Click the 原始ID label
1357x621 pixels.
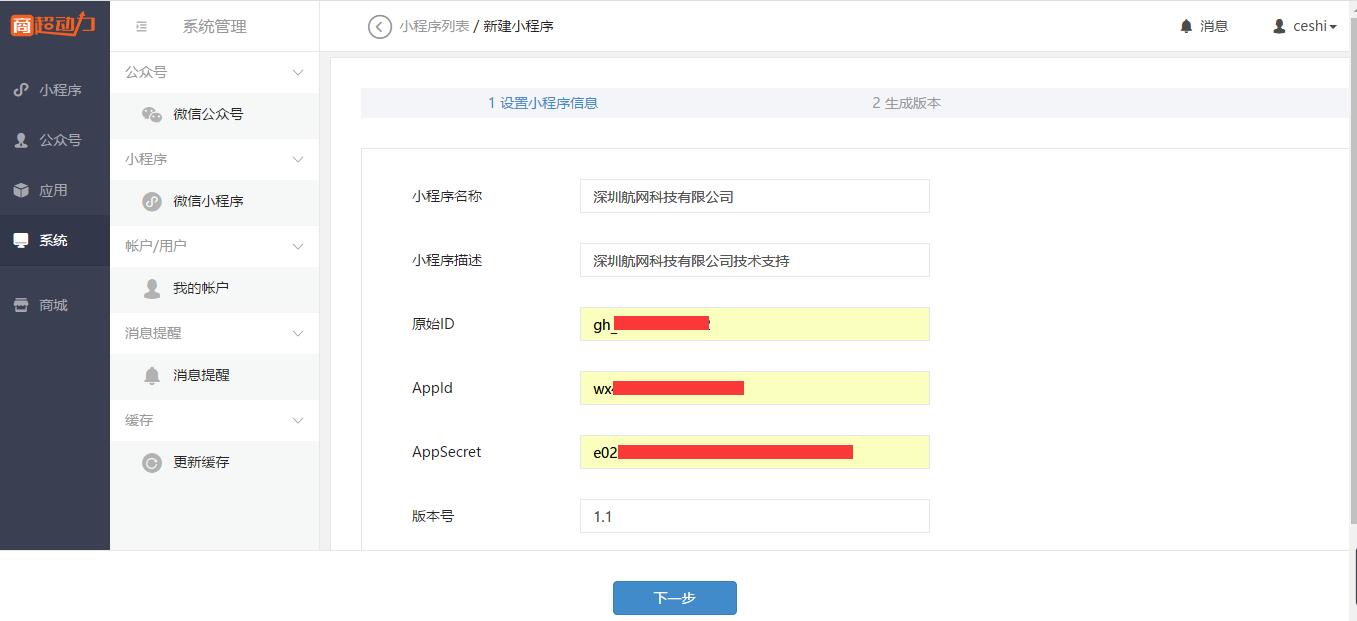click(433, 324)
